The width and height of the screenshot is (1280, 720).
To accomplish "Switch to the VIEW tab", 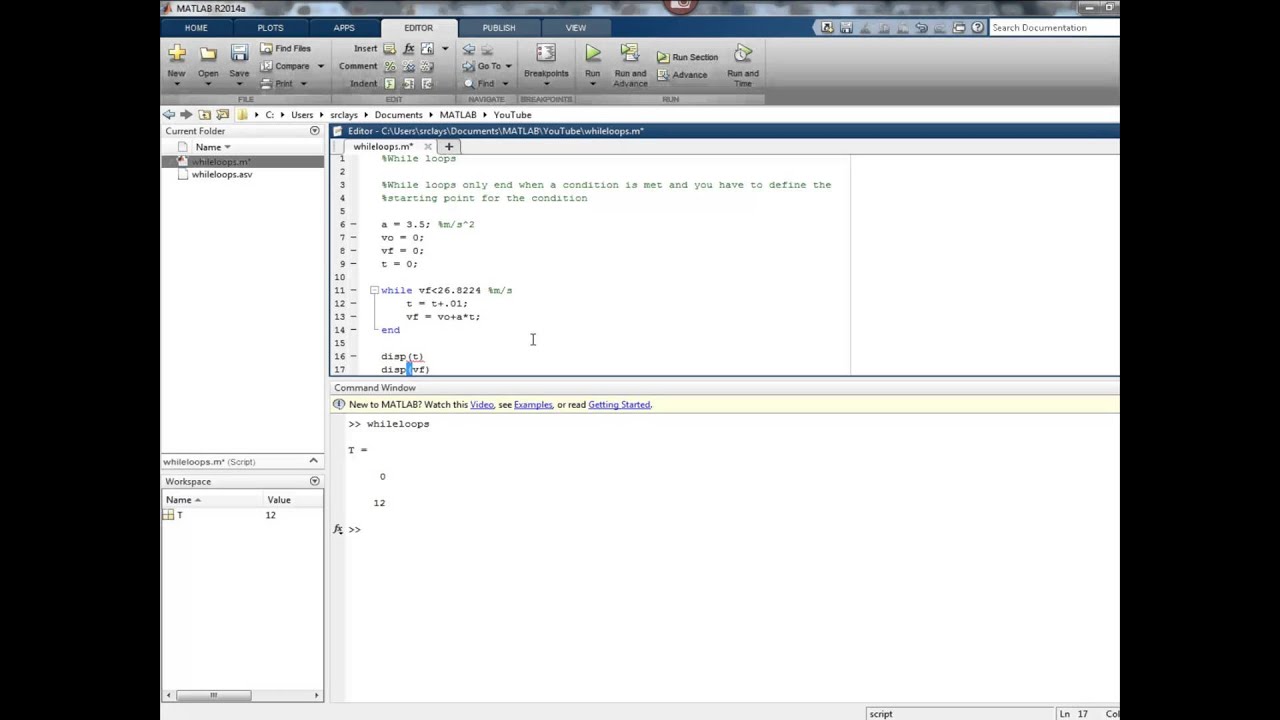I will pos(576,28).
